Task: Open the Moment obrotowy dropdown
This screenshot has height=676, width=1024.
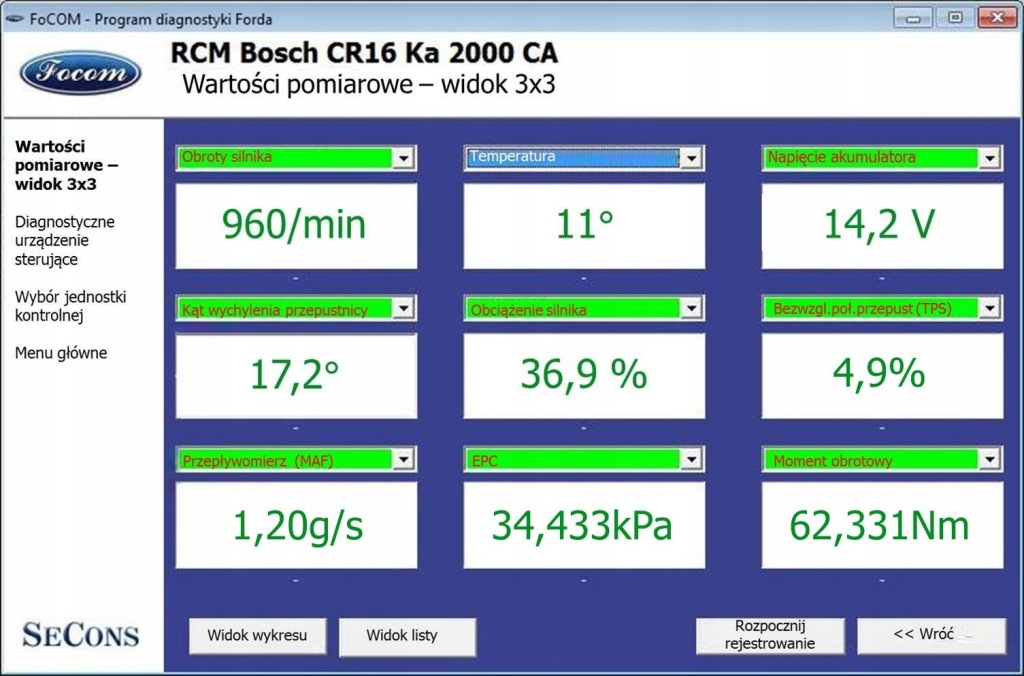Action: [x=882, y=460]
